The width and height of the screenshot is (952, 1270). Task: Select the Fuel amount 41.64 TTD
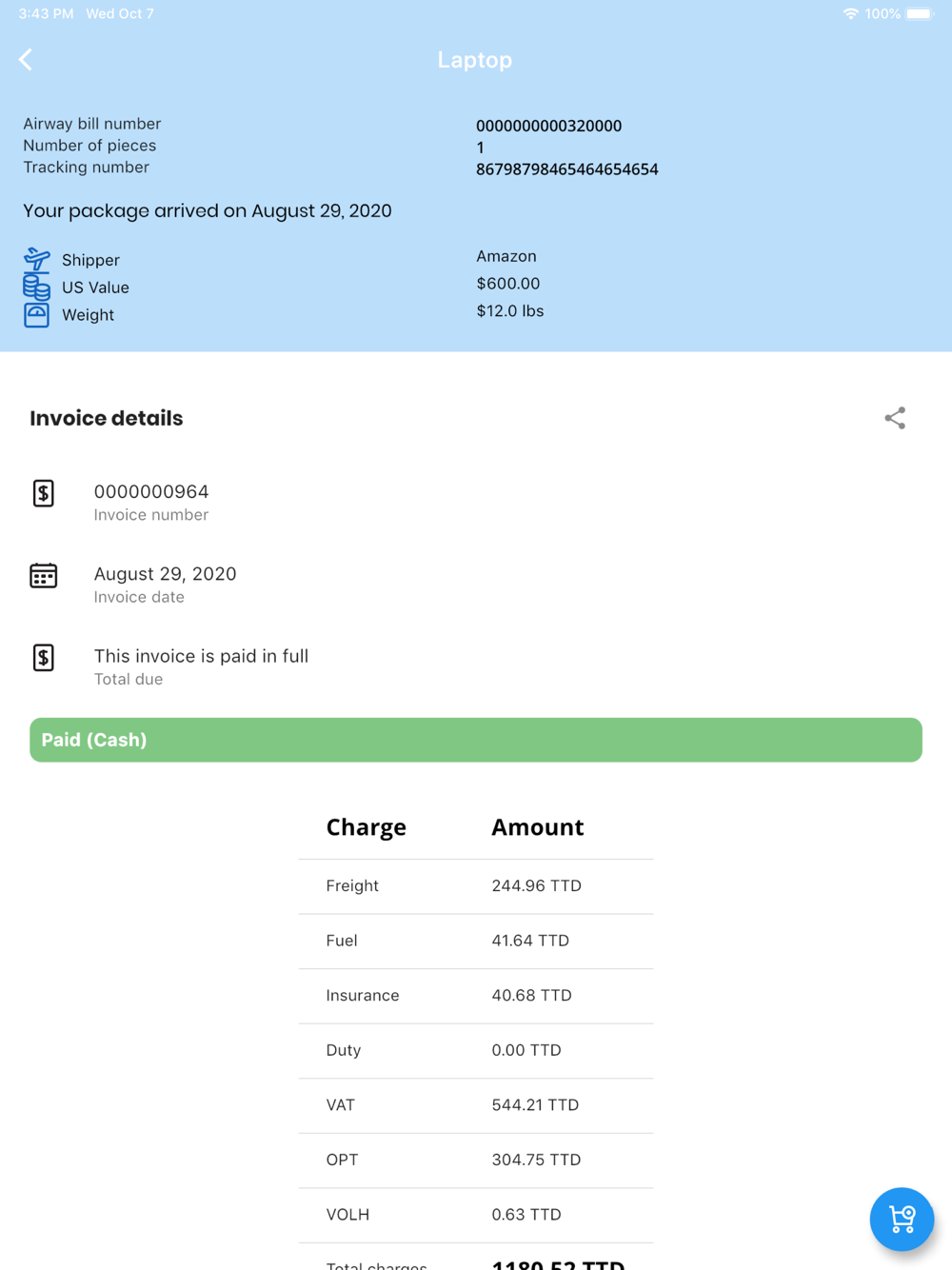coord(530,941)
